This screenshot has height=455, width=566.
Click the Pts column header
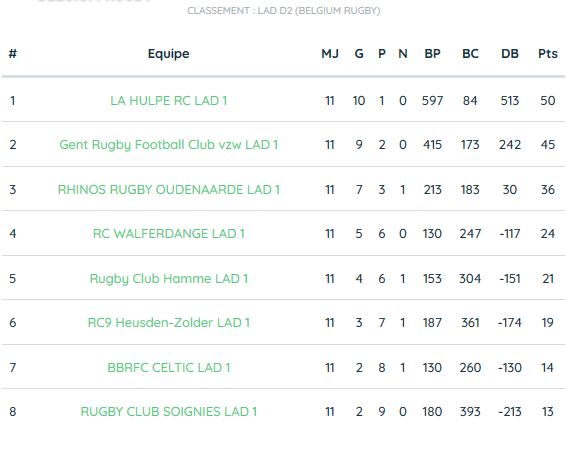pos(548,54)
